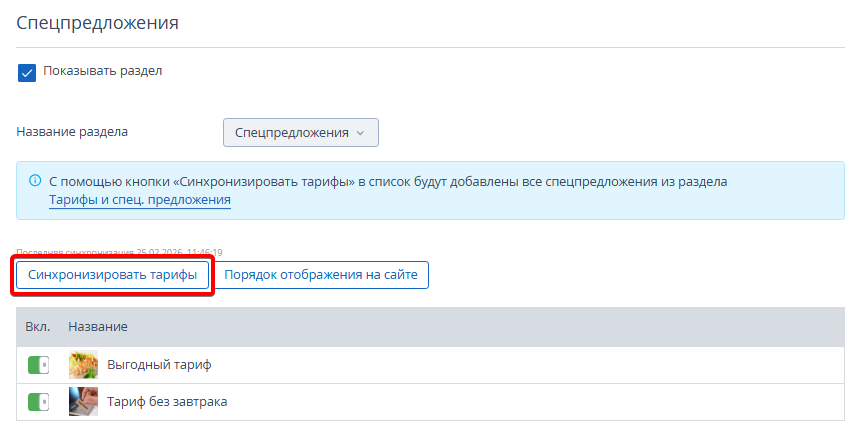Switch off the "Тариф без завтрака" toggle
Image resolution: width=862 pixels, height=448 pixels.
tap(38, 402)
